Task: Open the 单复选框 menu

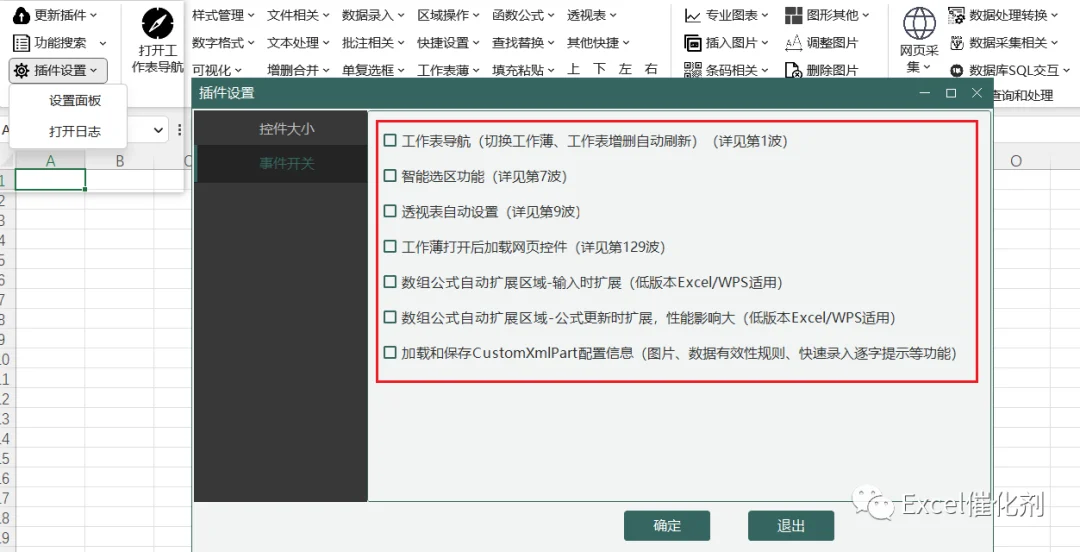Action: pyautogui.click(x=373, y=70)
